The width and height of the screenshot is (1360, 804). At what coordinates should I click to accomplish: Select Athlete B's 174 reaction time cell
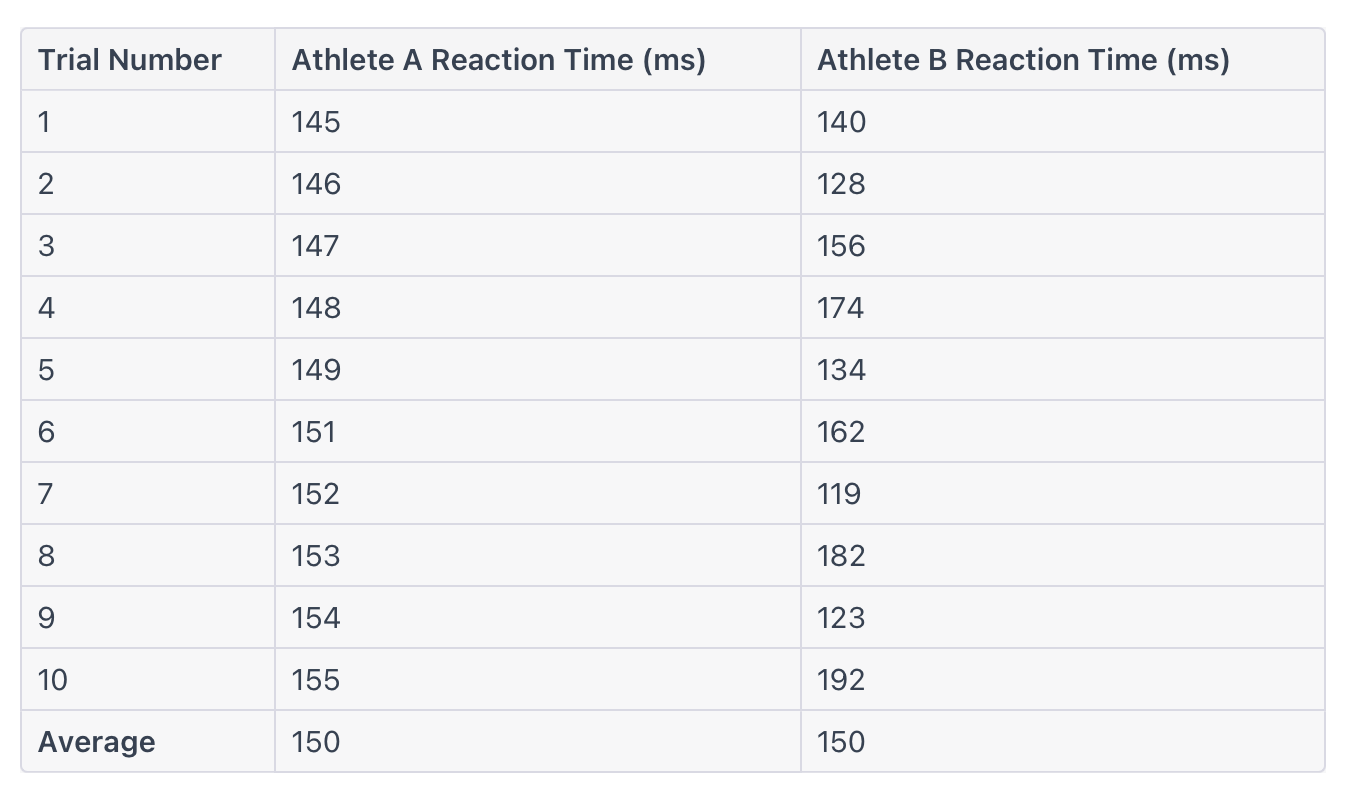coord(1063,308)
